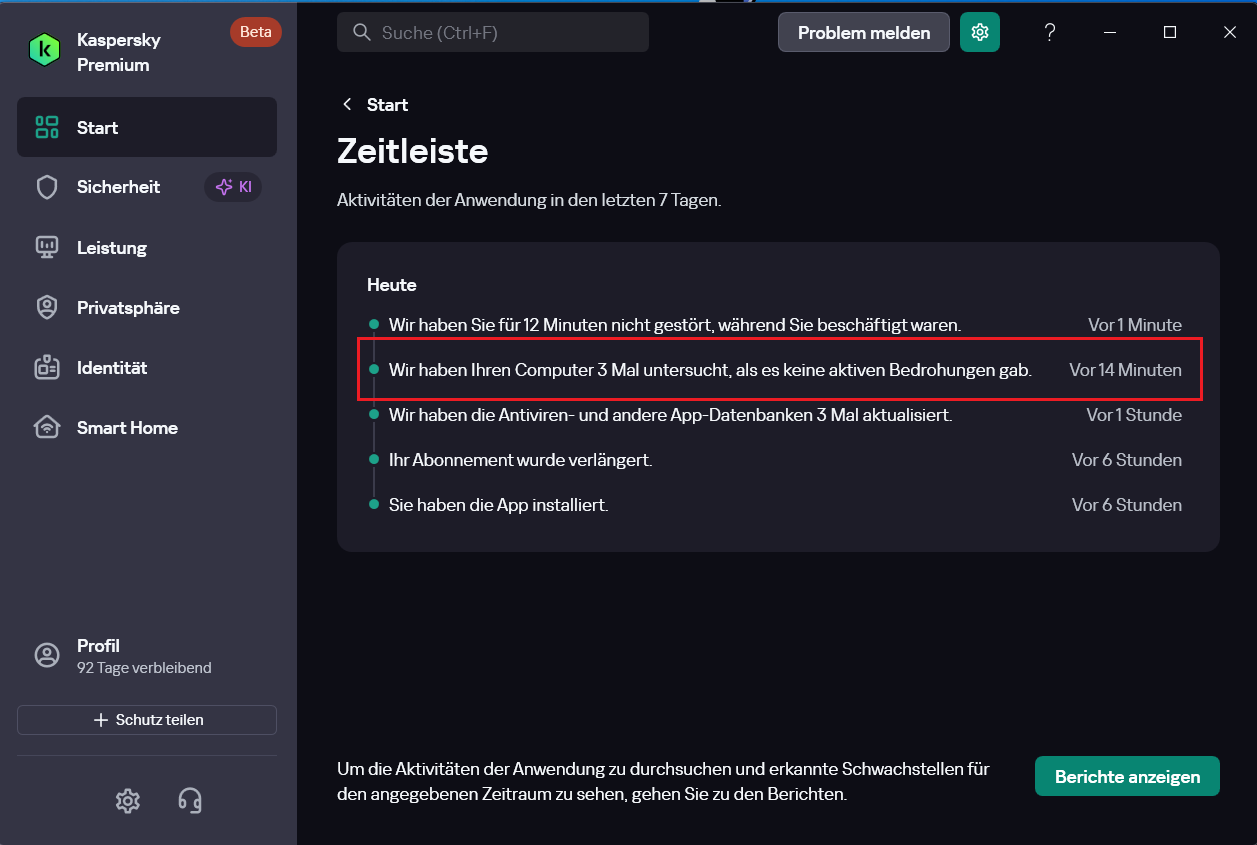Click the Smart Home house icon
The width and height of the screenshot is (1257, 845).
click(x=47, y=427)
